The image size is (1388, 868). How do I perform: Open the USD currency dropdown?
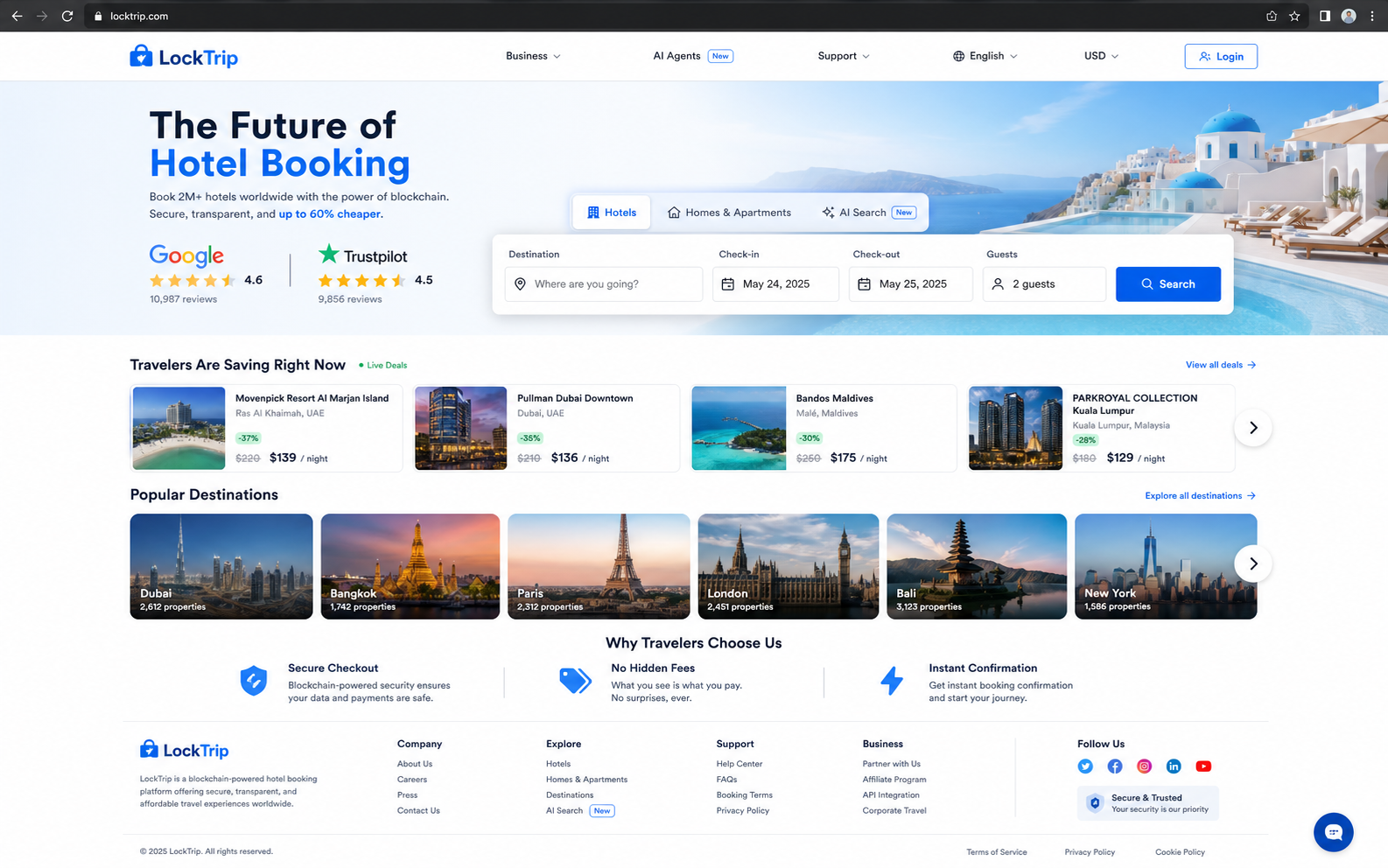[1101, 56]
